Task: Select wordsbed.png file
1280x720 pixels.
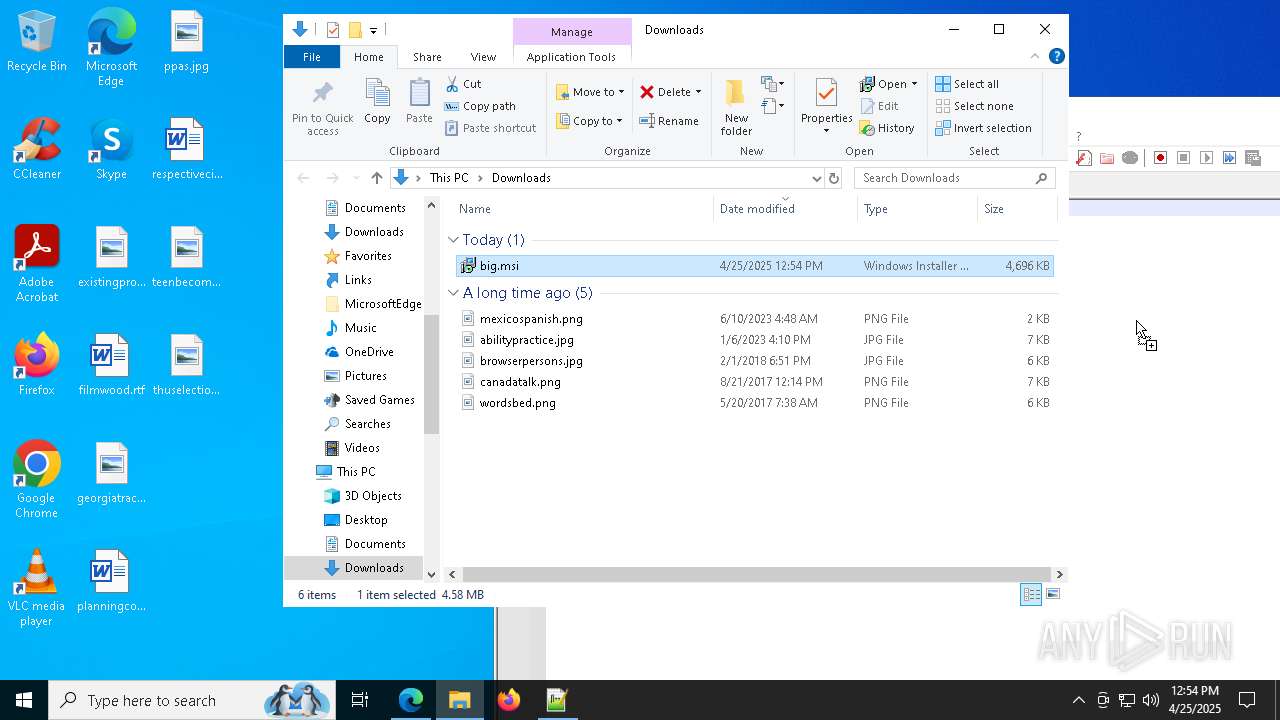Action: pos(754,403)
